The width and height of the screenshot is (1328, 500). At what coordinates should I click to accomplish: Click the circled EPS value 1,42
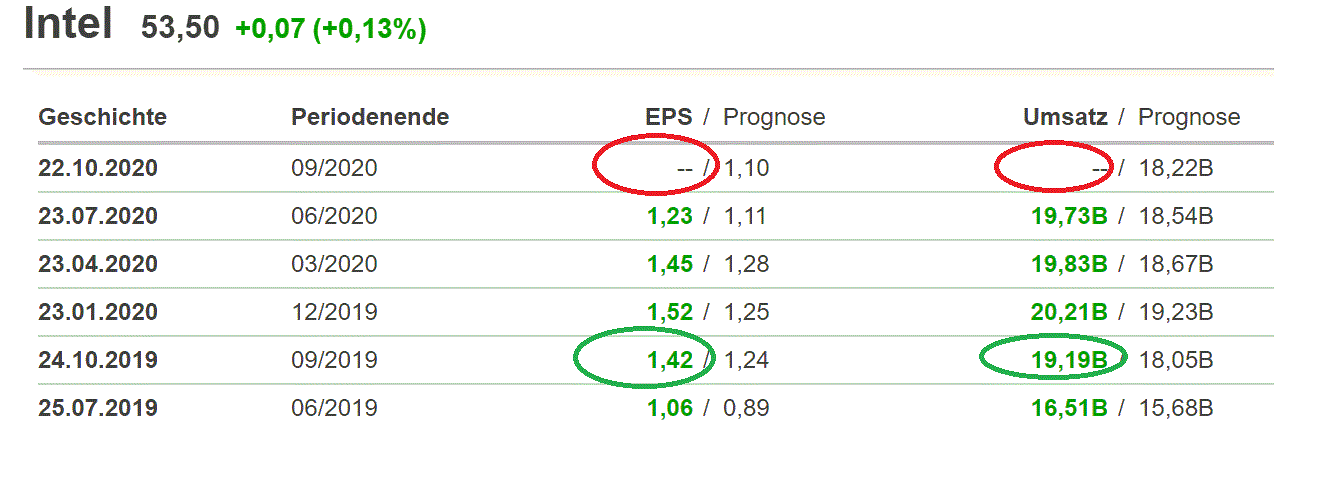669,360
